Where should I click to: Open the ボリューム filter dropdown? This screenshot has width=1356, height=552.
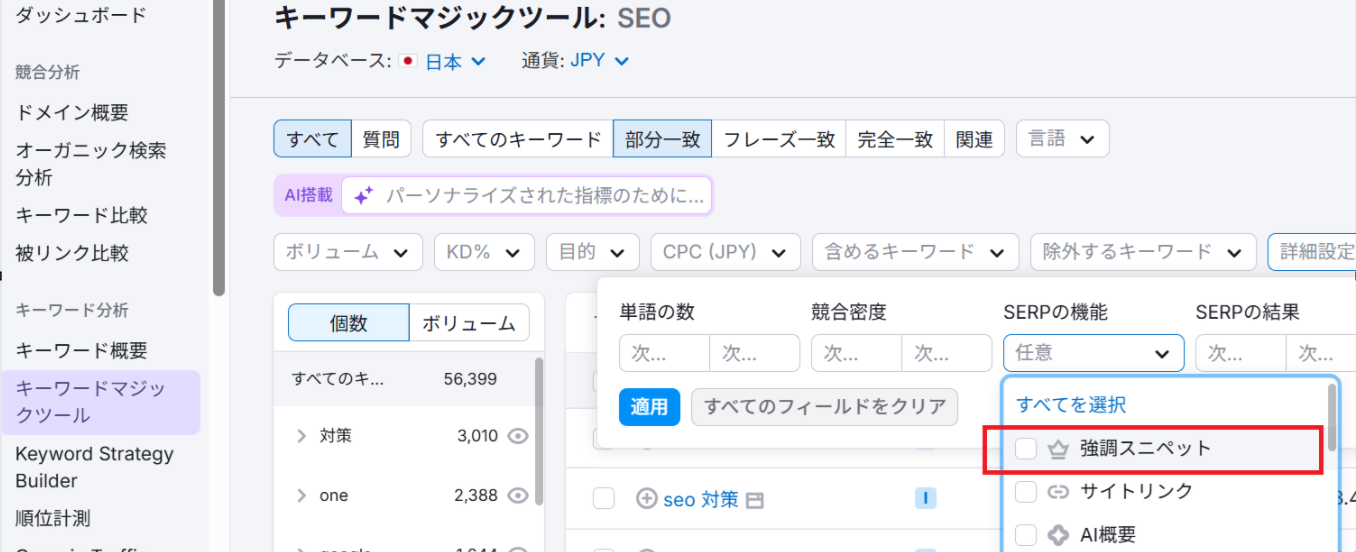(x=347, y=252)
